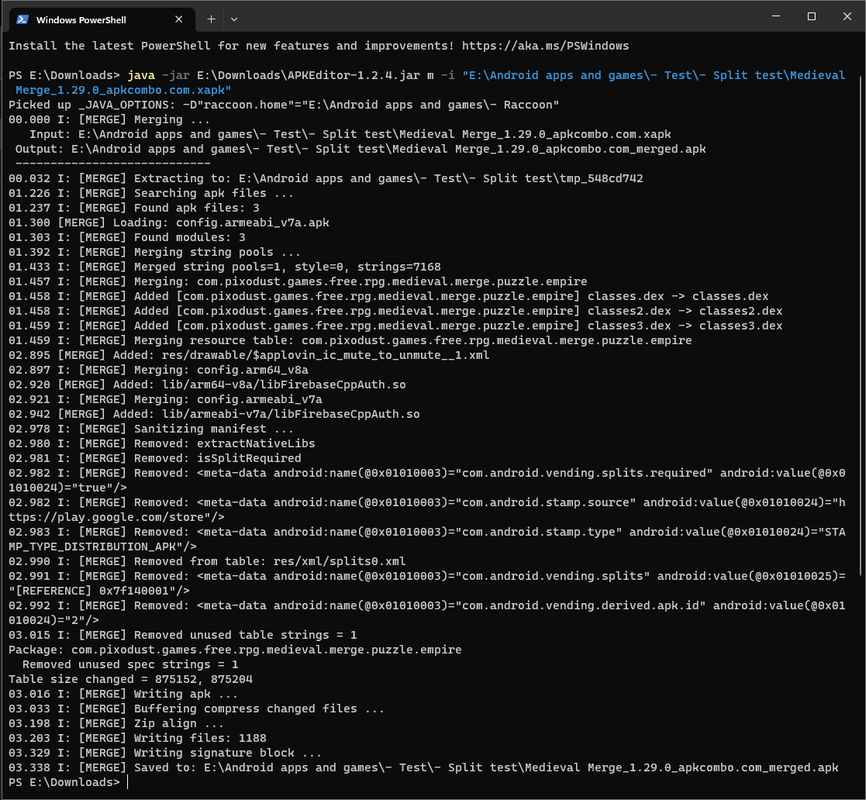Click 'Merging string pools ...' line

click(155, 252)
